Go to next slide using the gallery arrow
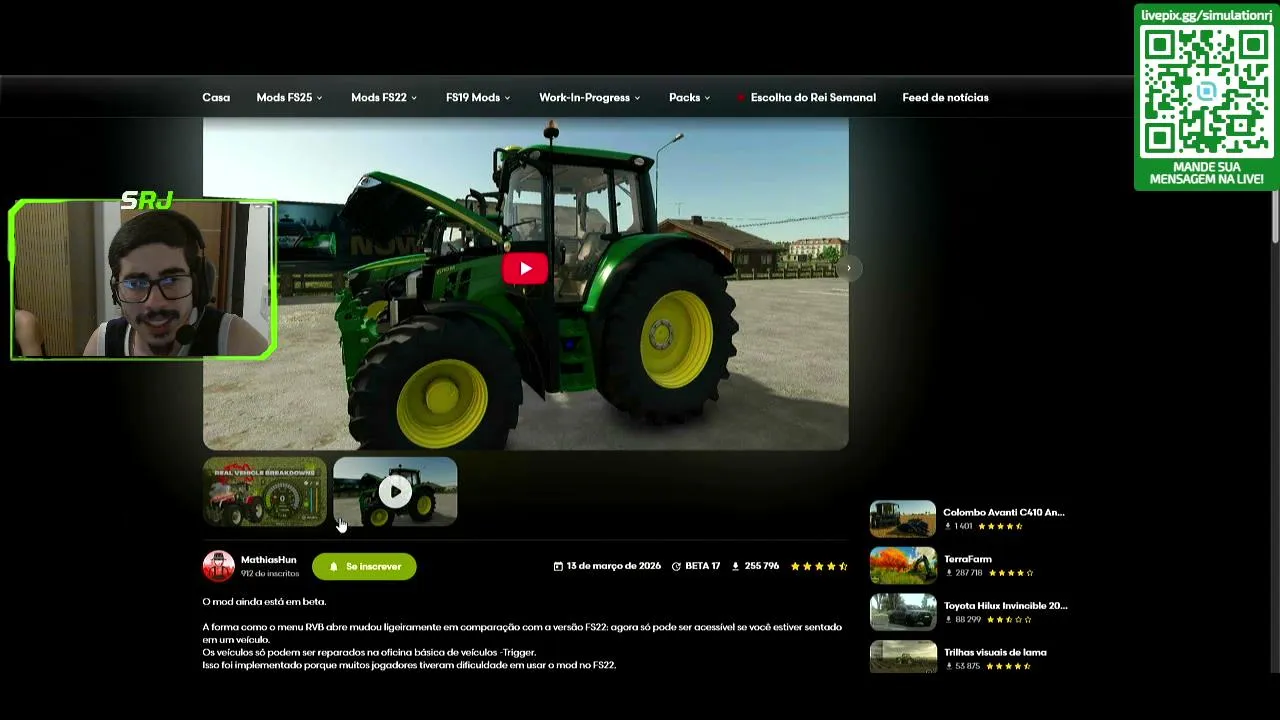The height and width of the screenshot is (720, 1280). click(848, 268)
